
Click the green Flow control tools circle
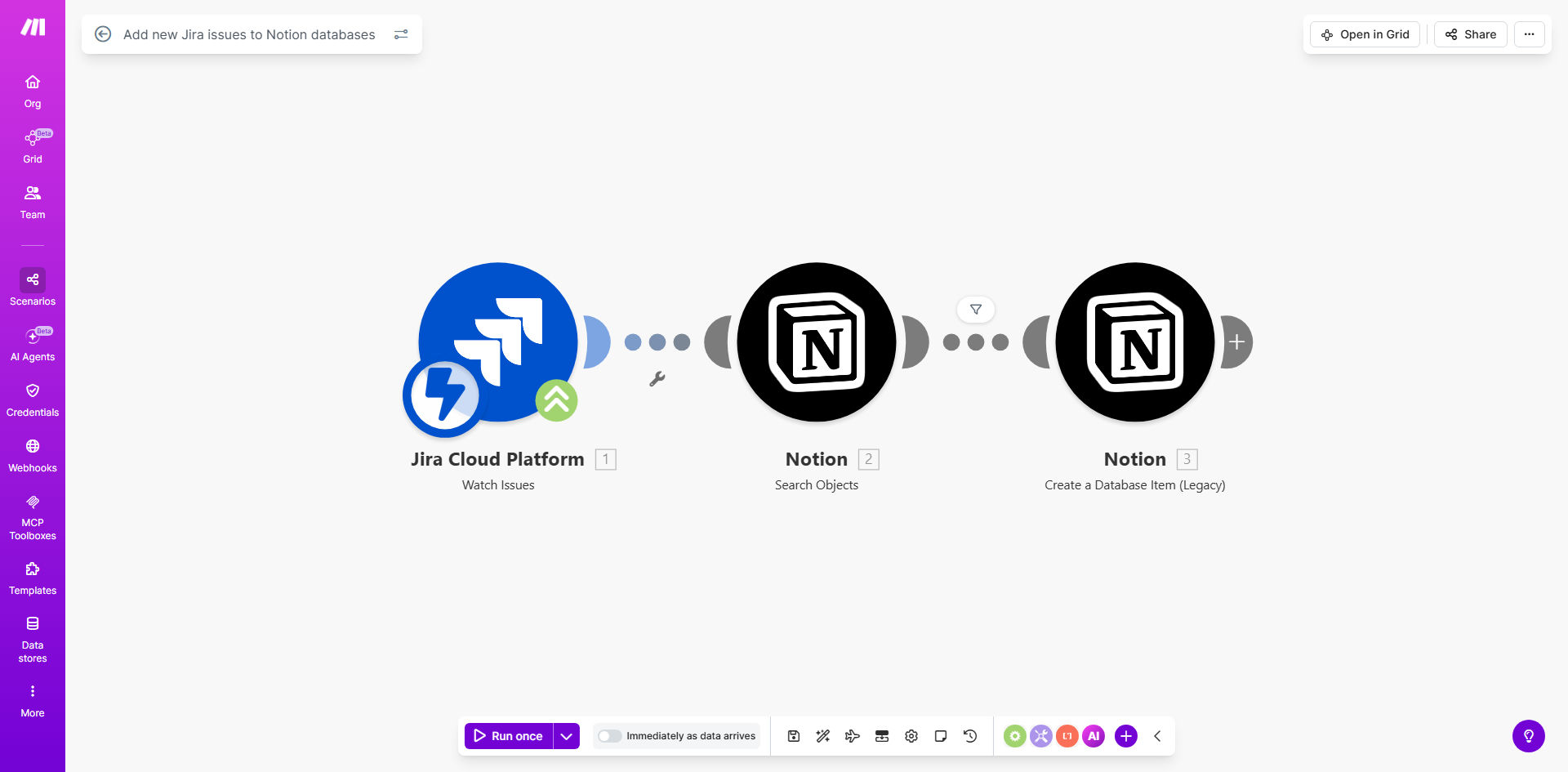(1015, 736)
